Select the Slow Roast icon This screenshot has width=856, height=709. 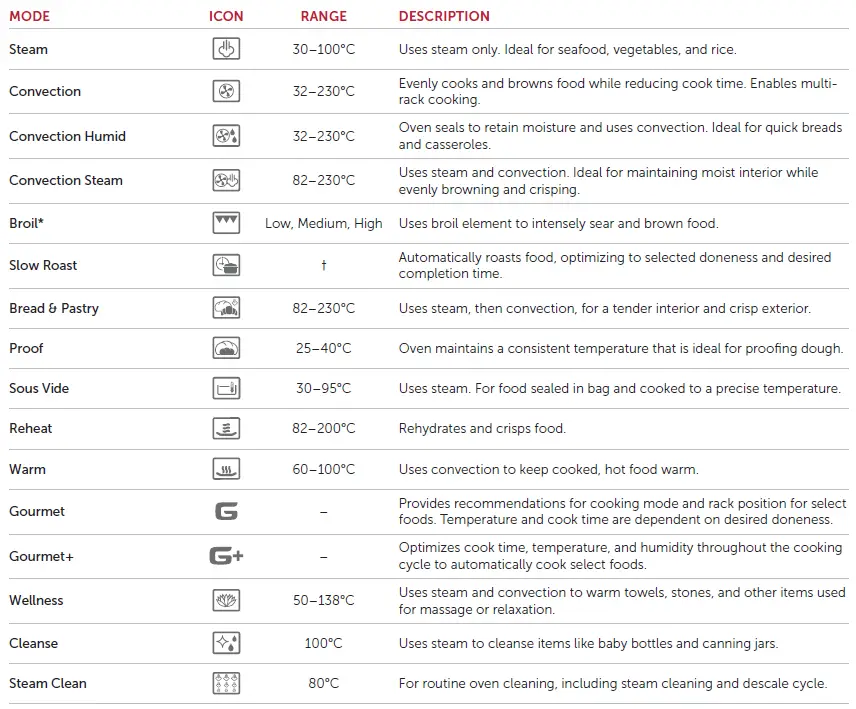(226, 265)
